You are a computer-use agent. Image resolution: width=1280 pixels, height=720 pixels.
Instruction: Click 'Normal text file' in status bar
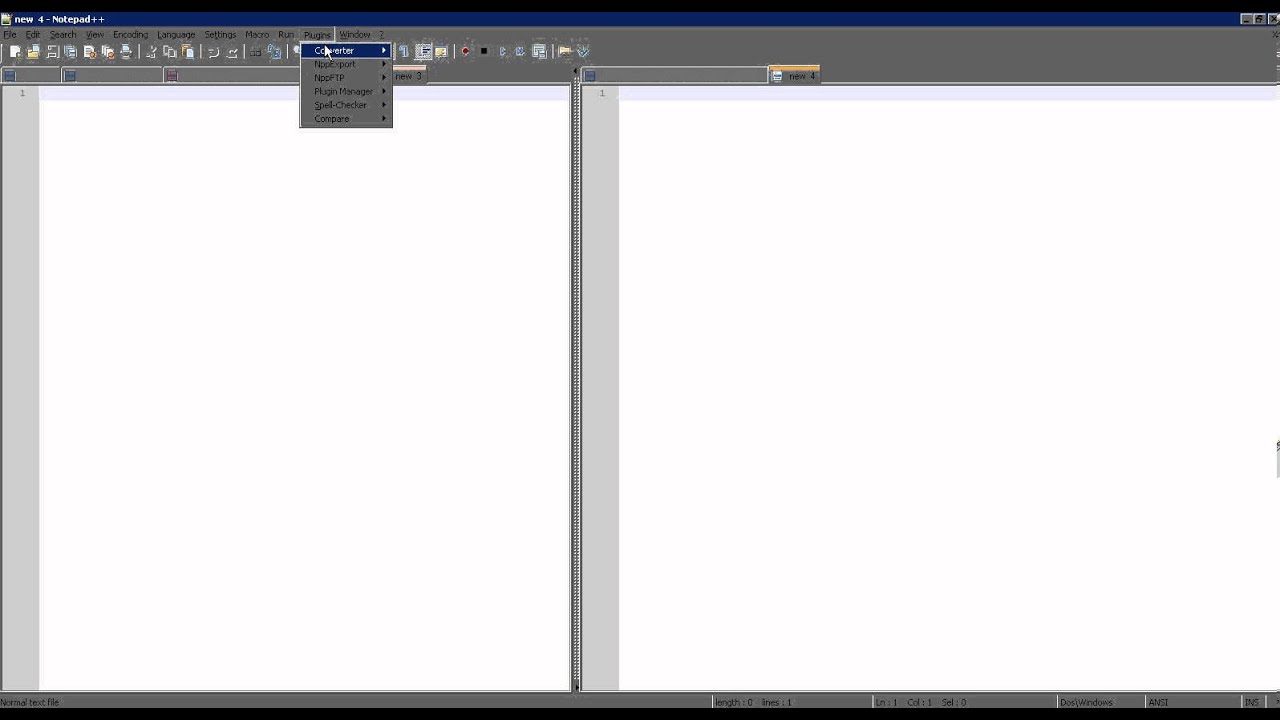pos(30,702)
